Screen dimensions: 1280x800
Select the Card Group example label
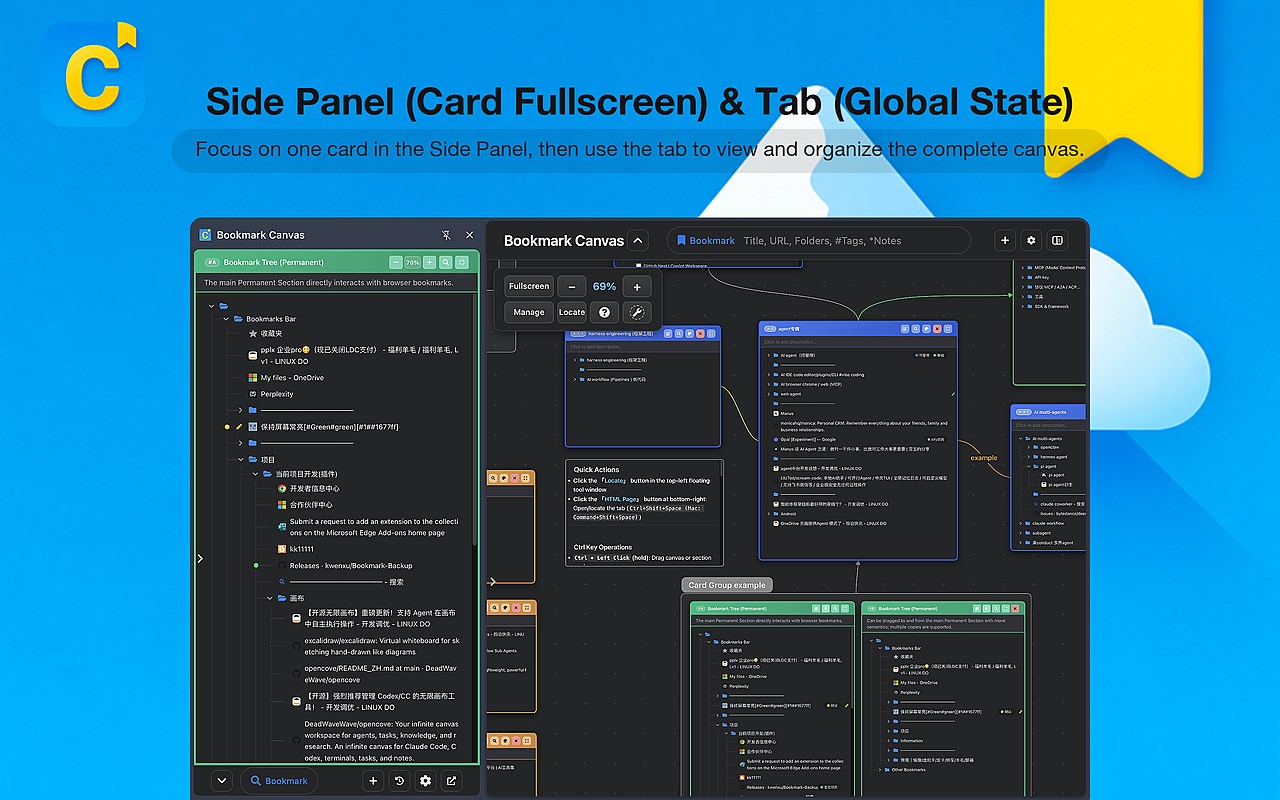727,585
